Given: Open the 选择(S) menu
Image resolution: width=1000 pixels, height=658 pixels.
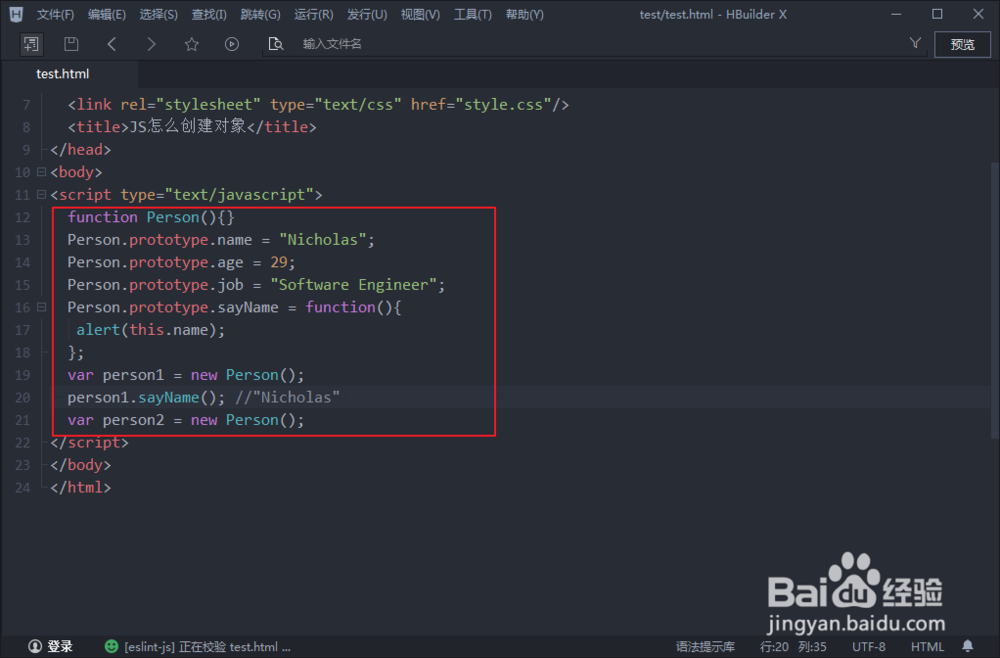Looking at the screenshot, I should click(158, 14).
